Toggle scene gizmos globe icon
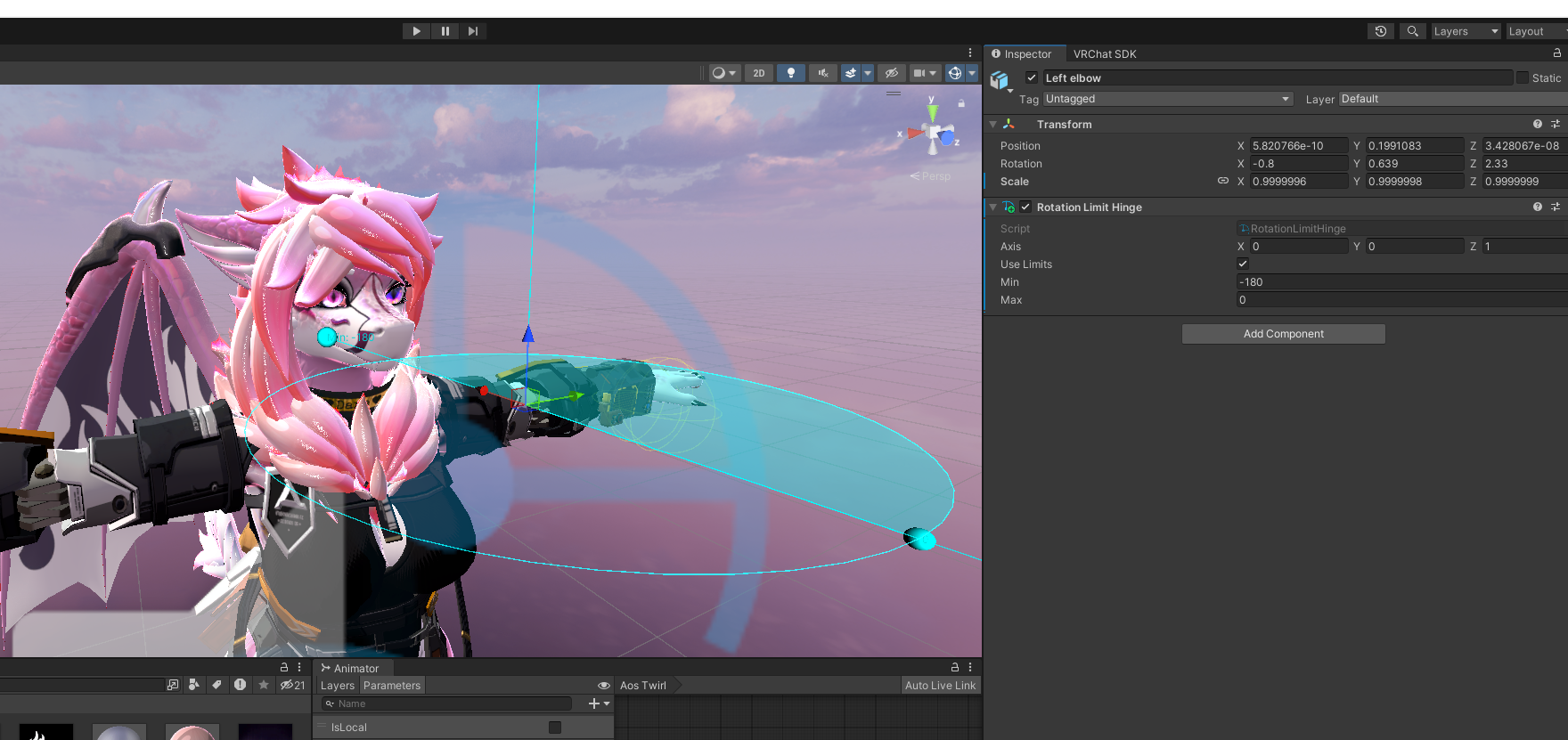Viewport: 1568px width, 740px height. point(955,73)
